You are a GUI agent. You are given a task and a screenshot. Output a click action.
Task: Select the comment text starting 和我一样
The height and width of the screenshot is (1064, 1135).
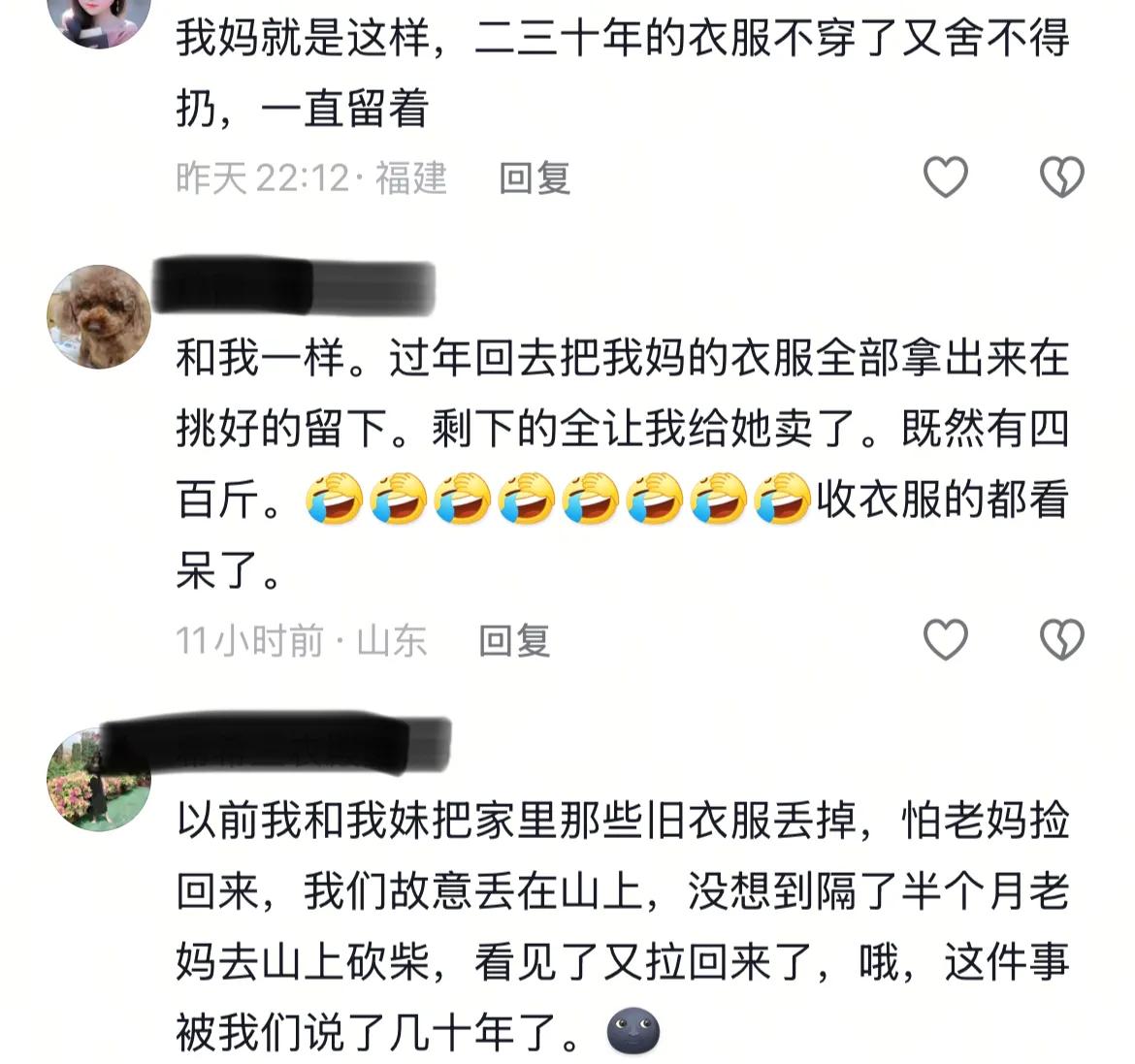pos(623,464)
